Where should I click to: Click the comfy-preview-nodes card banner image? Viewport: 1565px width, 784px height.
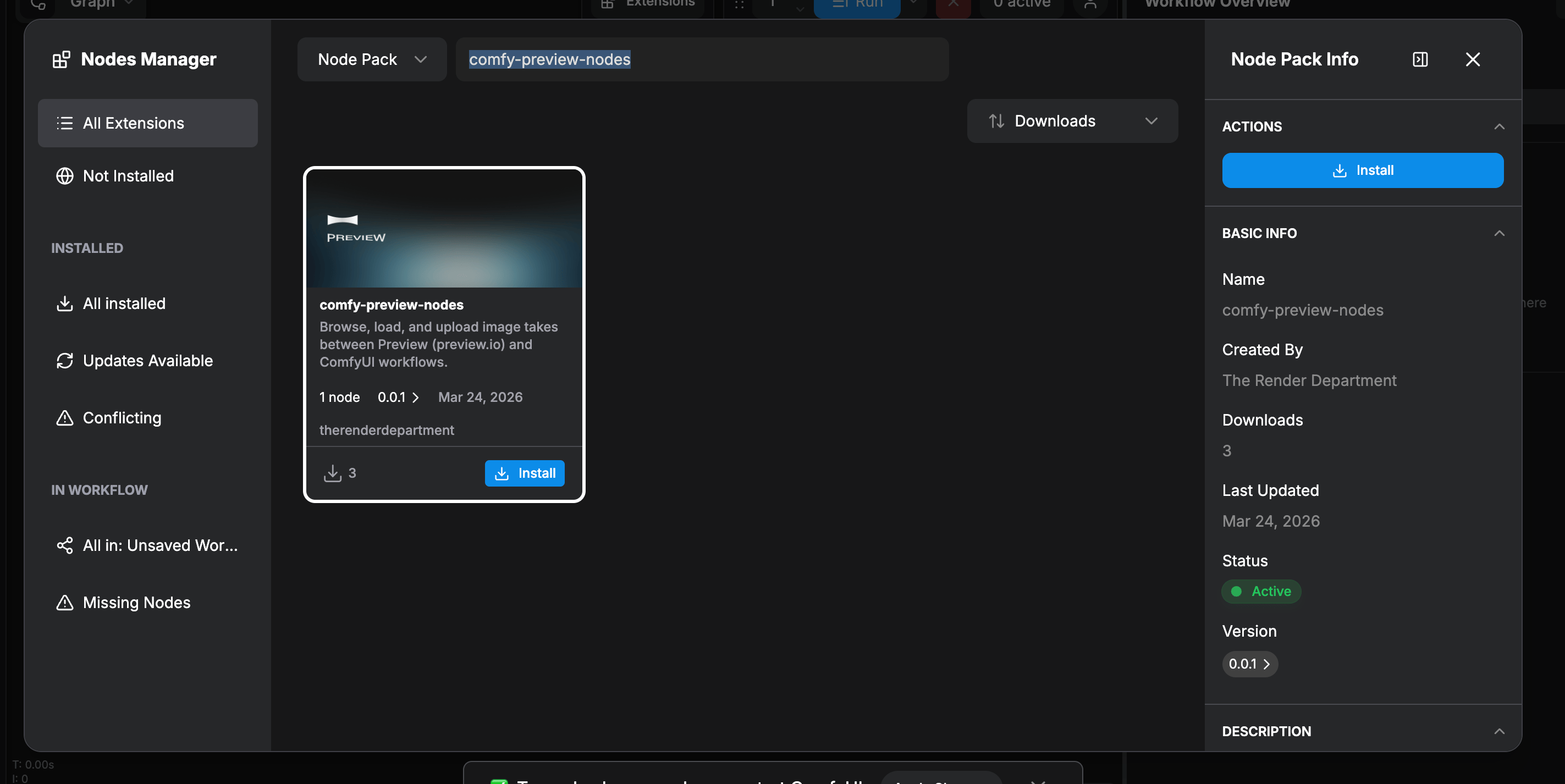click(x=444, y=229)
